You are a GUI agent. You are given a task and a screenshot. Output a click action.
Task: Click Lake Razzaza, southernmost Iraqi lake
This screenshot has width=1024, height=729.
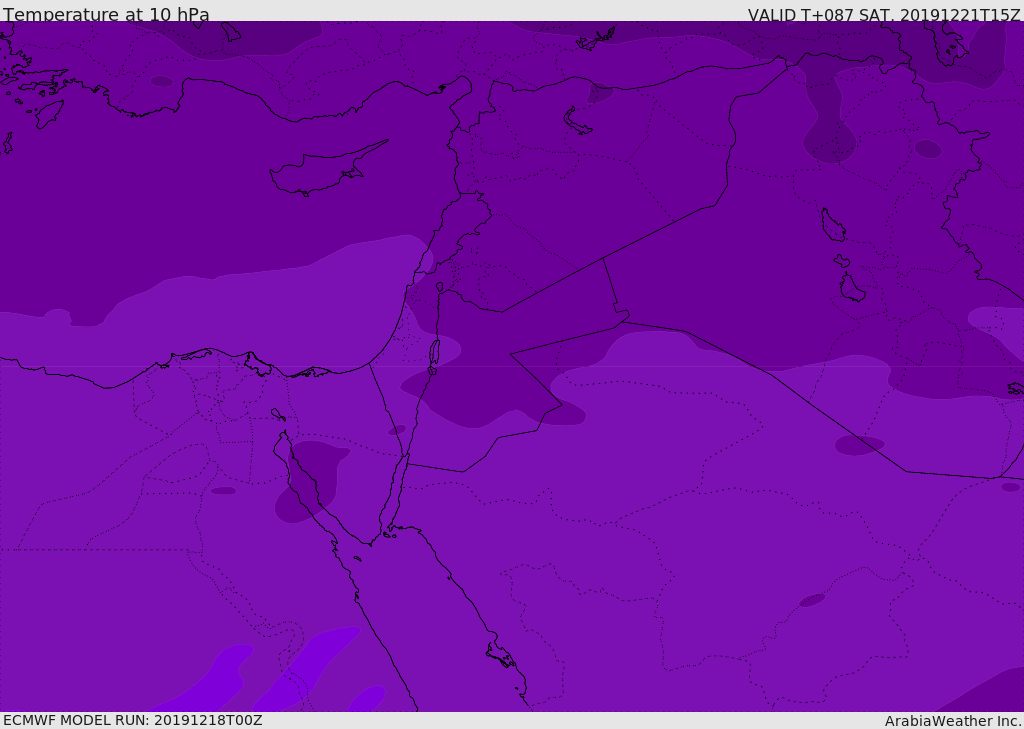(852, 288)
